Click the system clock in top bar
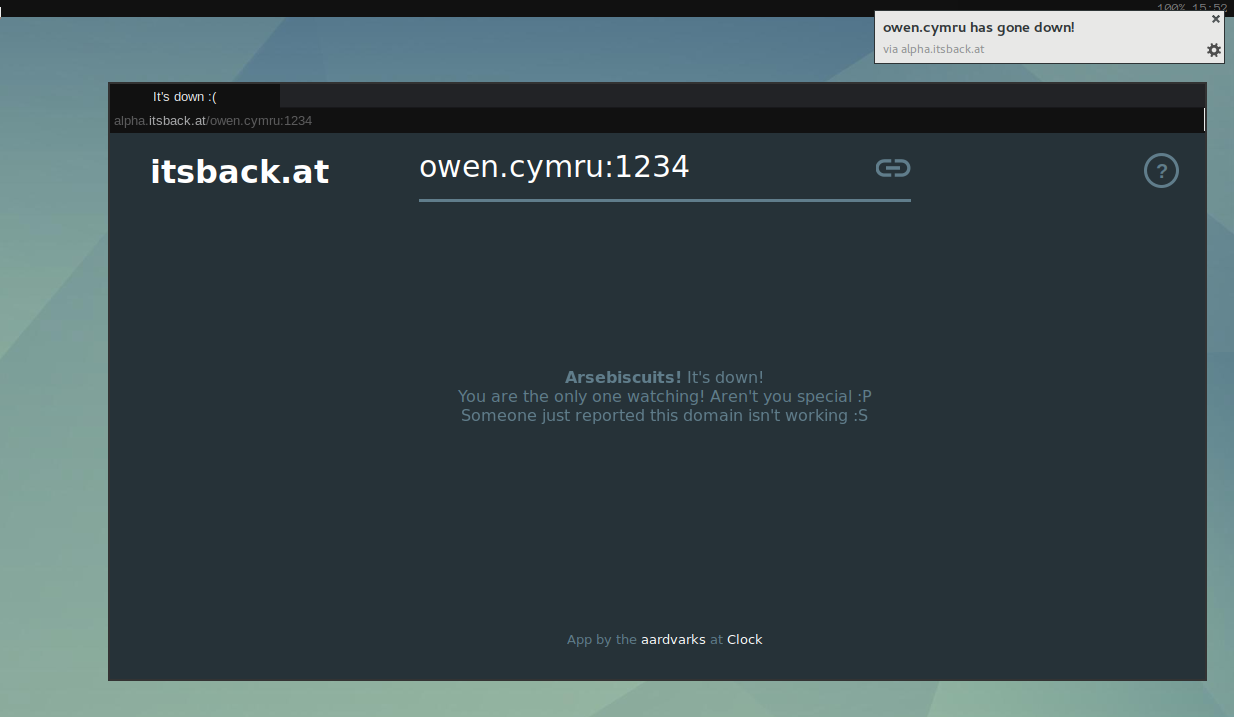This screenshot has height=717, width=1234. [1210, 7]
